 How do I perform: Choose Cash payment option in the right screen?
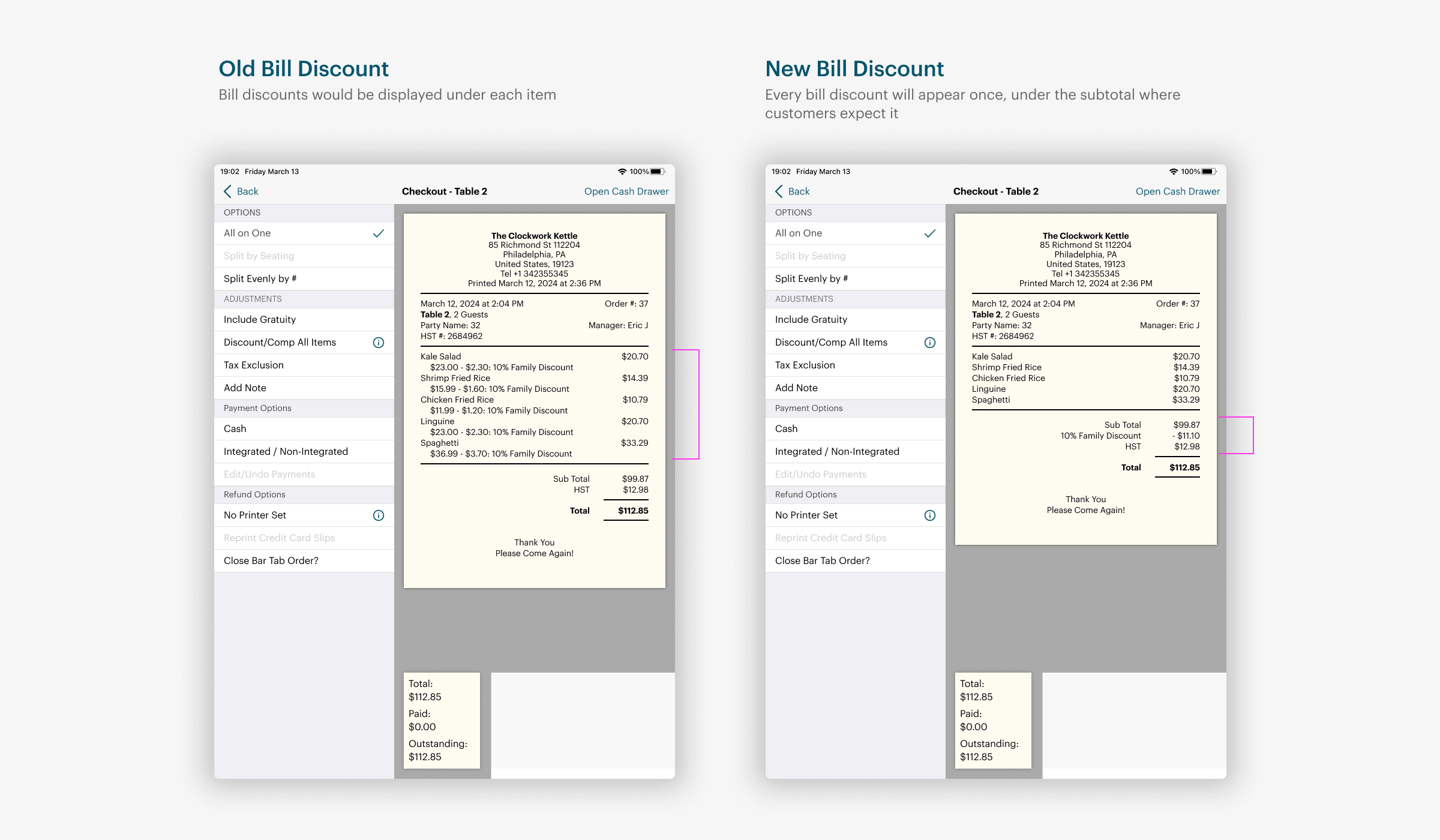pyautogui.click(x=787, y=429)
